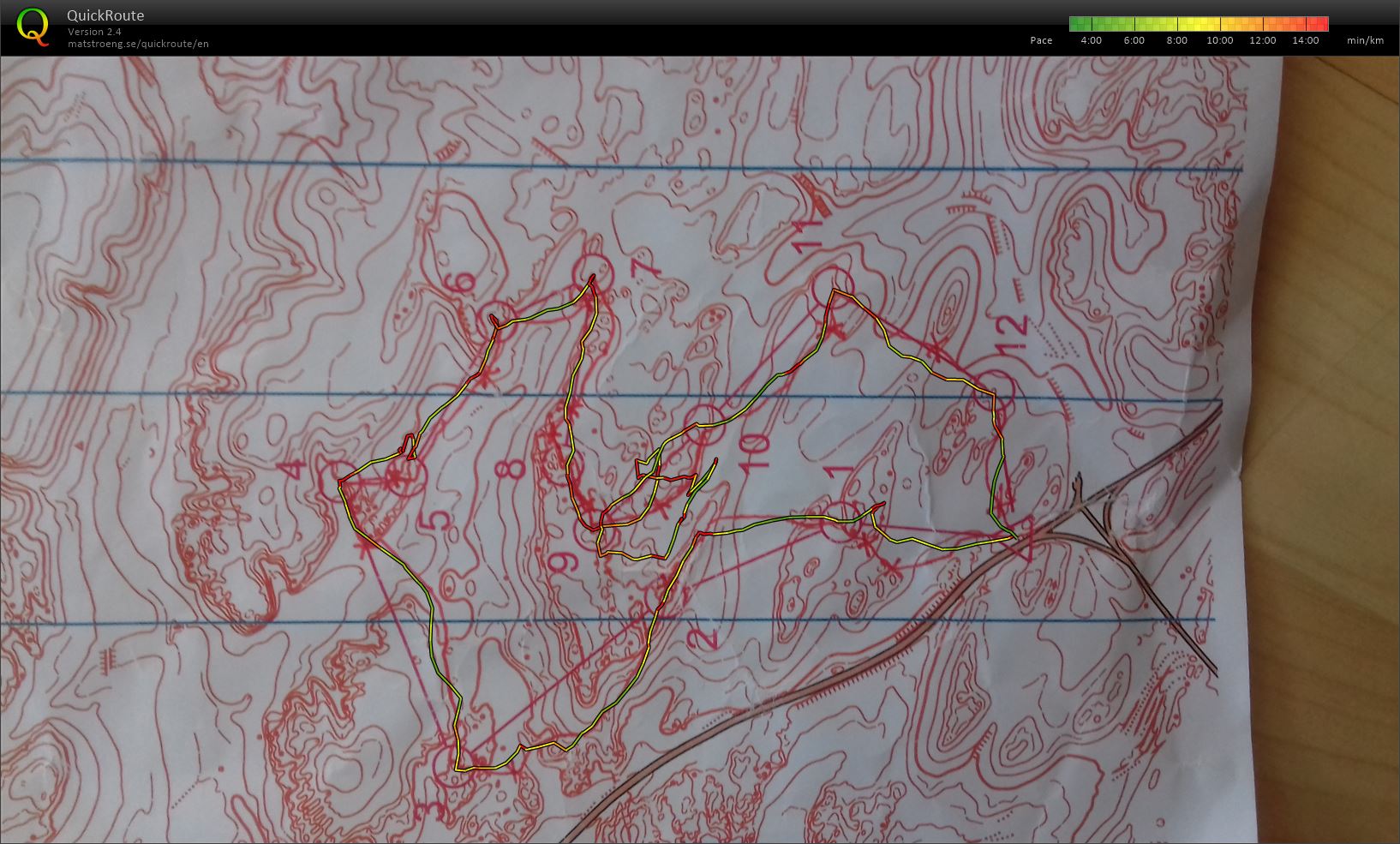The height and width of the screenshot is (844, 1400).
Task: Click the 12:00 pace legend value
Action: click(x=1263, y=40)
